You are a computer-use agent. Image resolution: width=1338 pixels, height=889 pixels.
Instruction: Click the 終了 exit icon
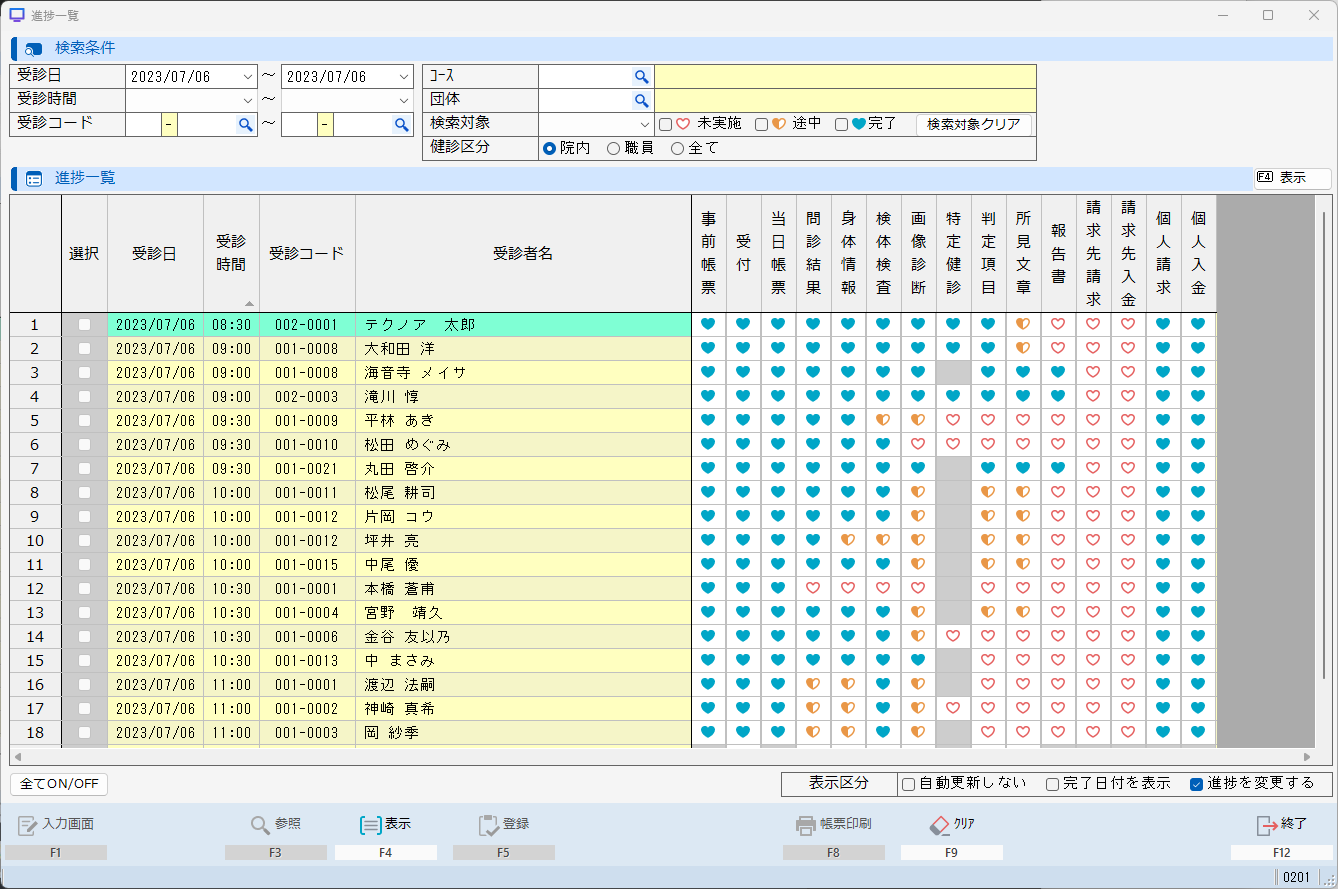pos(1267,825)
